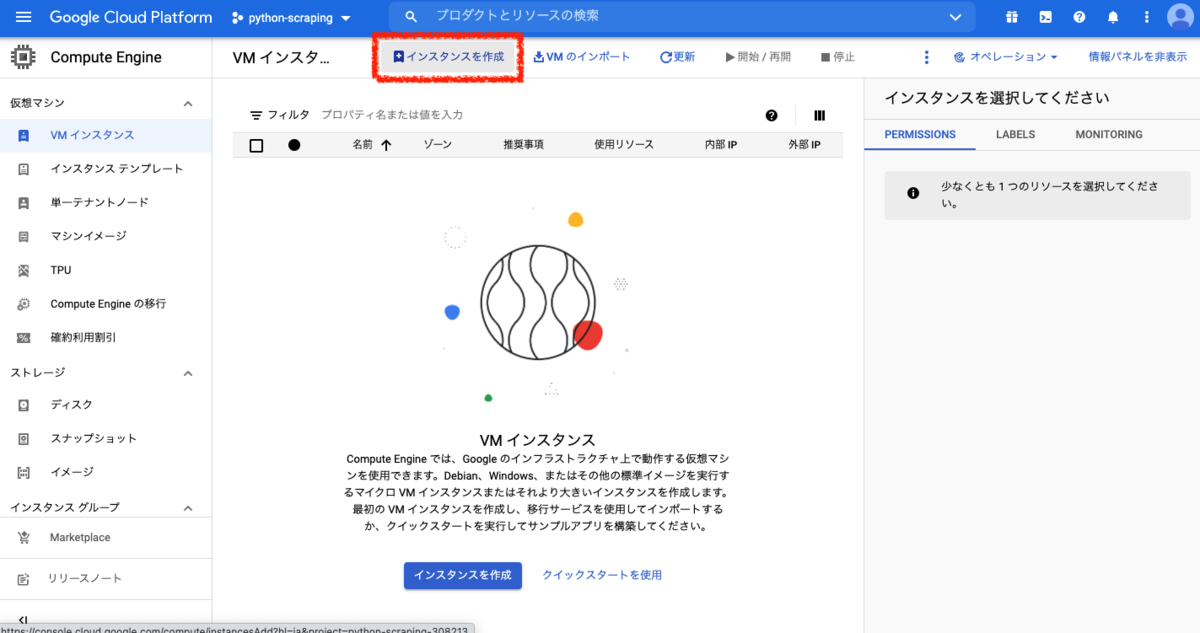Viewport: 1200px width, 633px height.
Task: Sort by 名前 column arrow
Action: [x=386, y=145]
